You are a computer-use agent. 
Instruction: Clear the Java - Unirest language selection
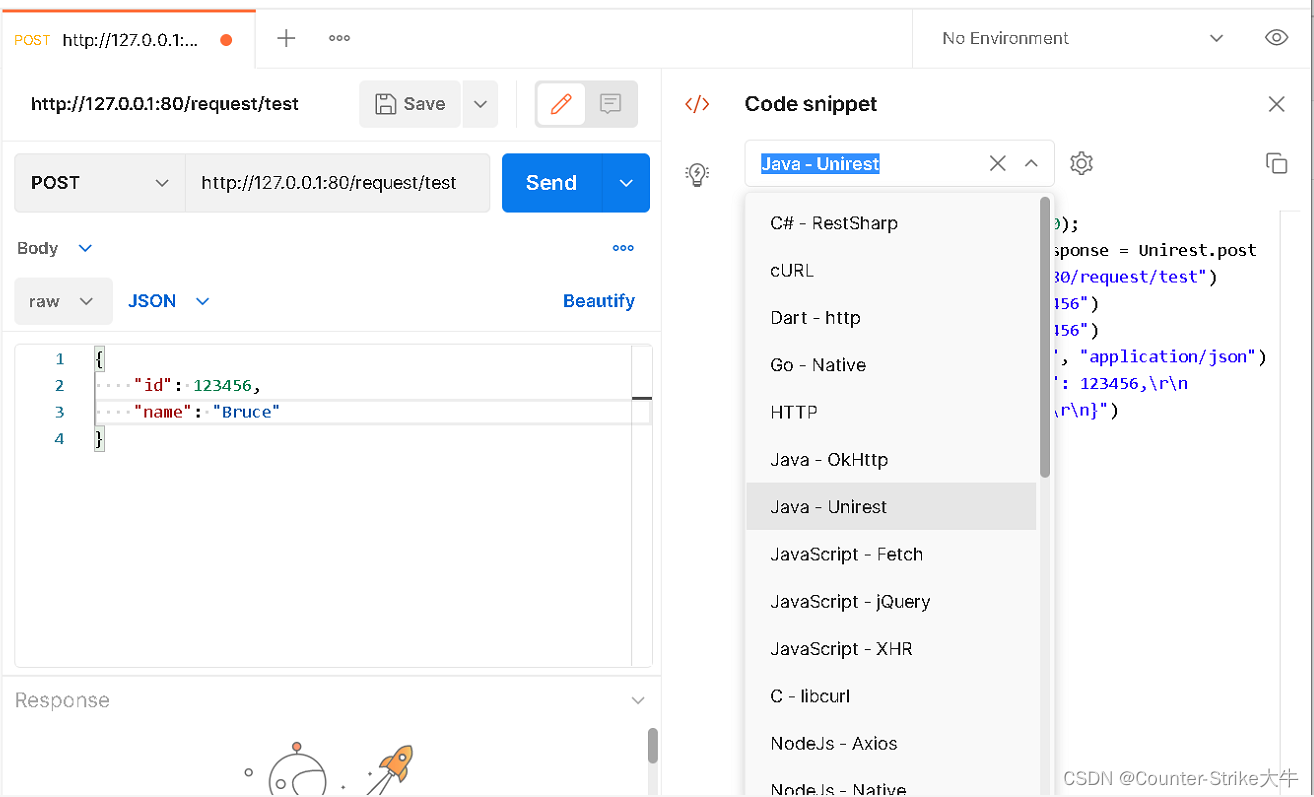click(x=997, y=163)
